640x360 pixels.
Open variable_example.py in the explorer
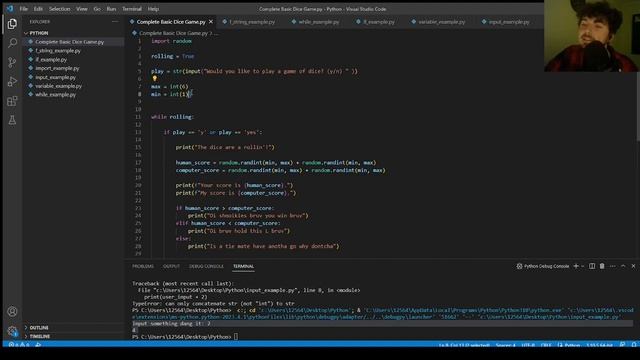73,86
